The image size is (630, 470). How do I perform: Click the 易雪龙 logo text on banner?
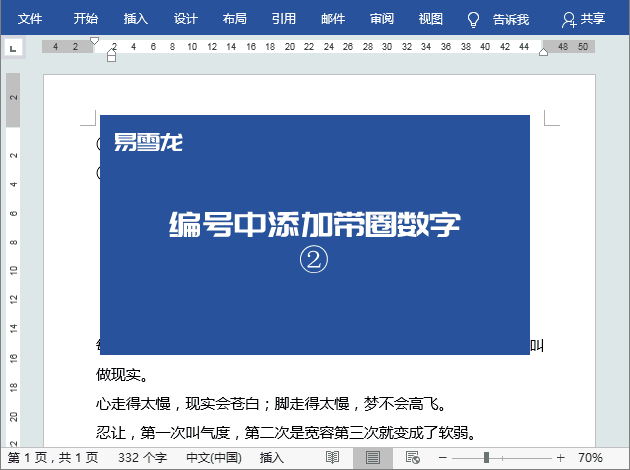pyautogui.click(x=148, y=142)
